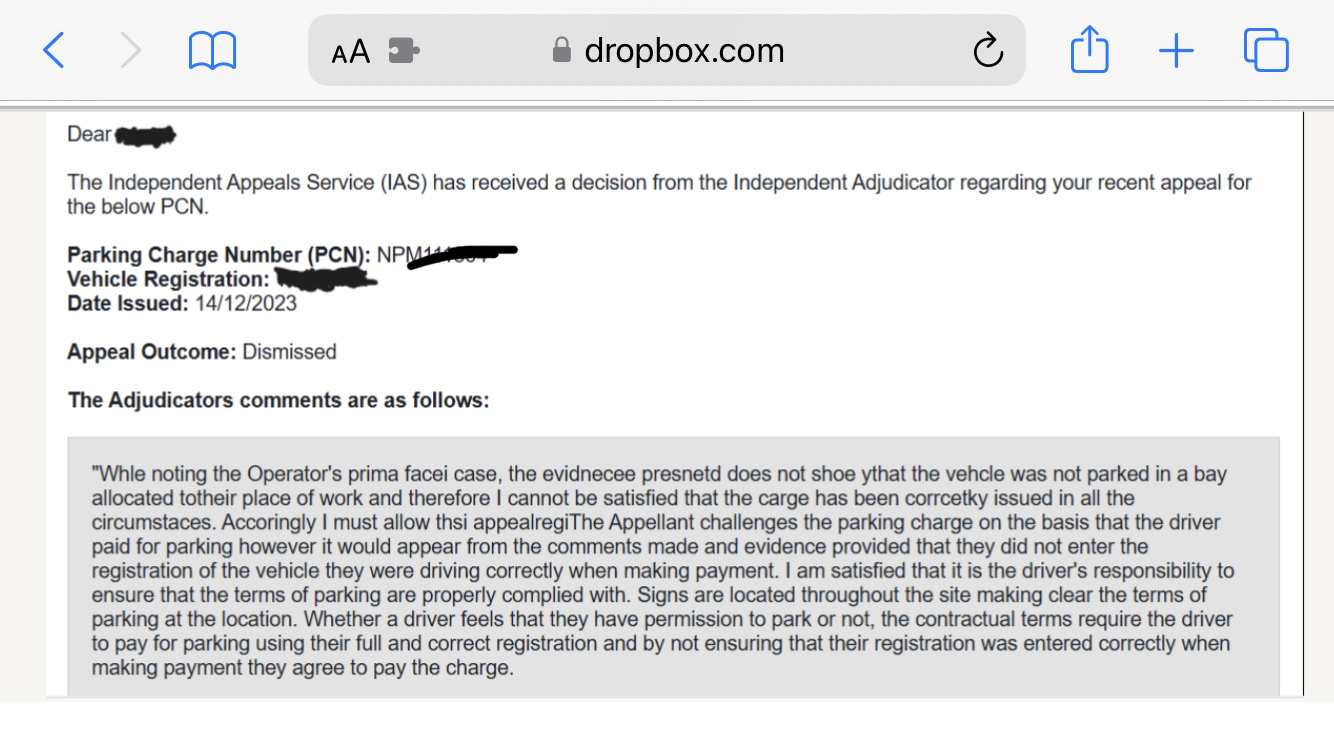Screen dimensions: 1334x750
Task: Click the 'Appeal Outcome: Dismissed' line
Action: pos(202,352)
